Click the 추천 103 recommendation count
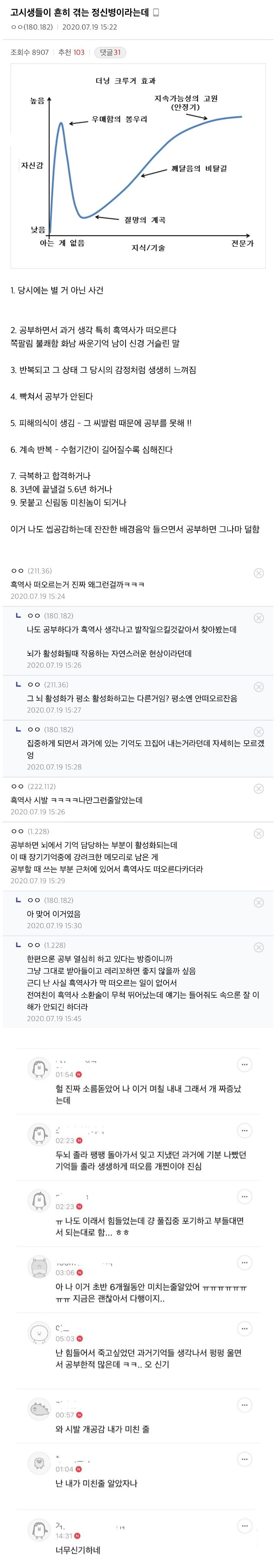This screenshot has height=1568, width=277. pos(71,53)
